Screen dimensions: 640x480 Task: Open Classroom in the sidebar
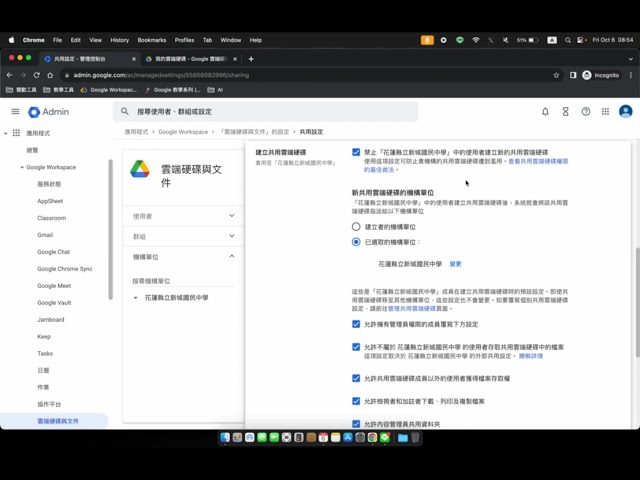tap(51, 218)
